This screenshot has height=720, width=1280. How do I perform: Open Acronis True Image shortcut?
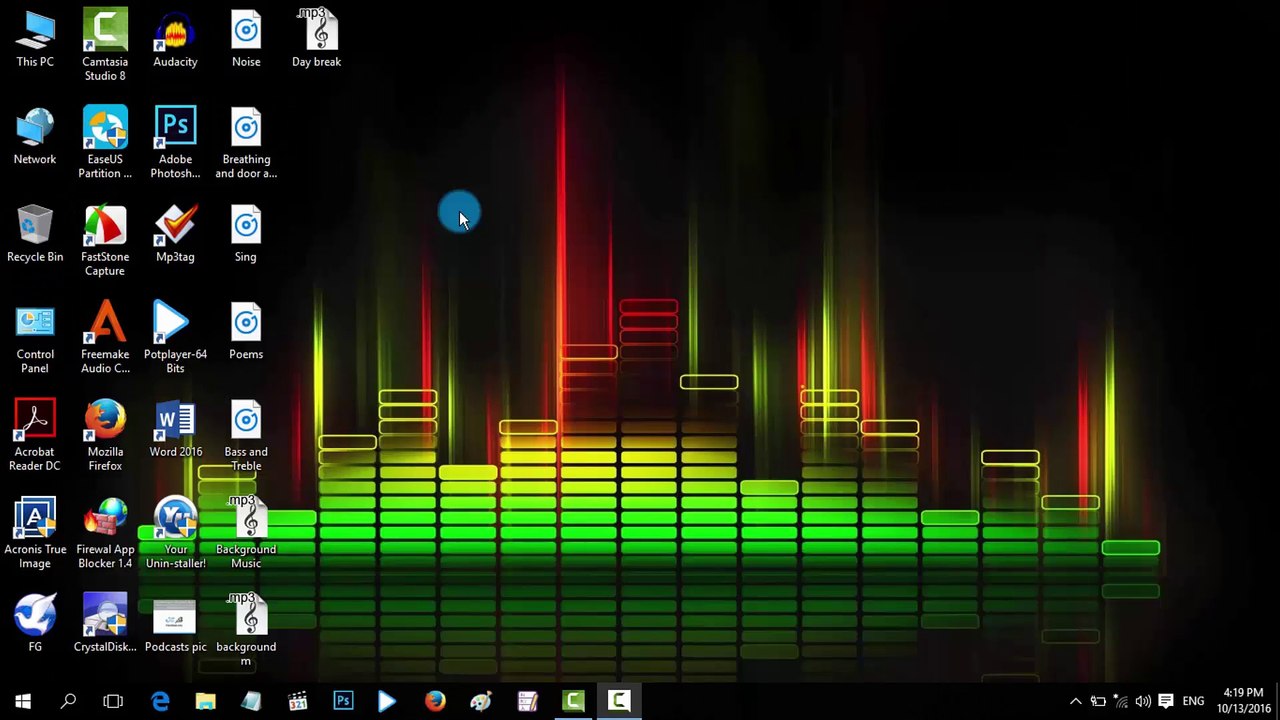pyautogui.click(x=35, y=533)
